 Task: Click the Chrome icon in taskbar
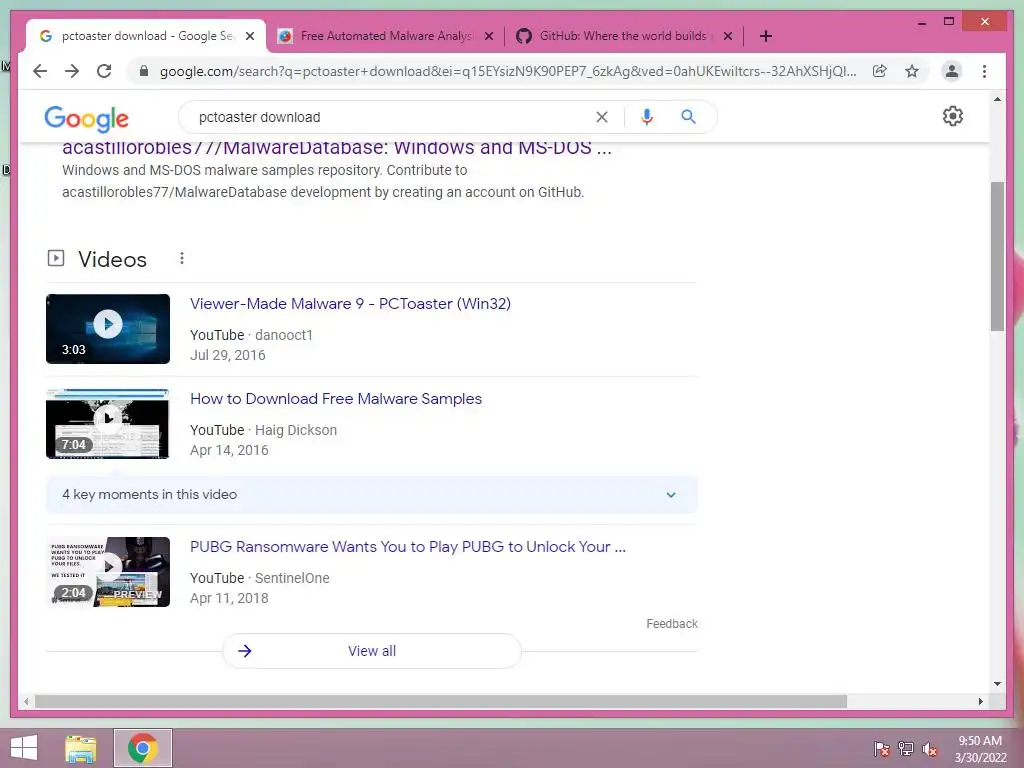[x=143, y=748]
